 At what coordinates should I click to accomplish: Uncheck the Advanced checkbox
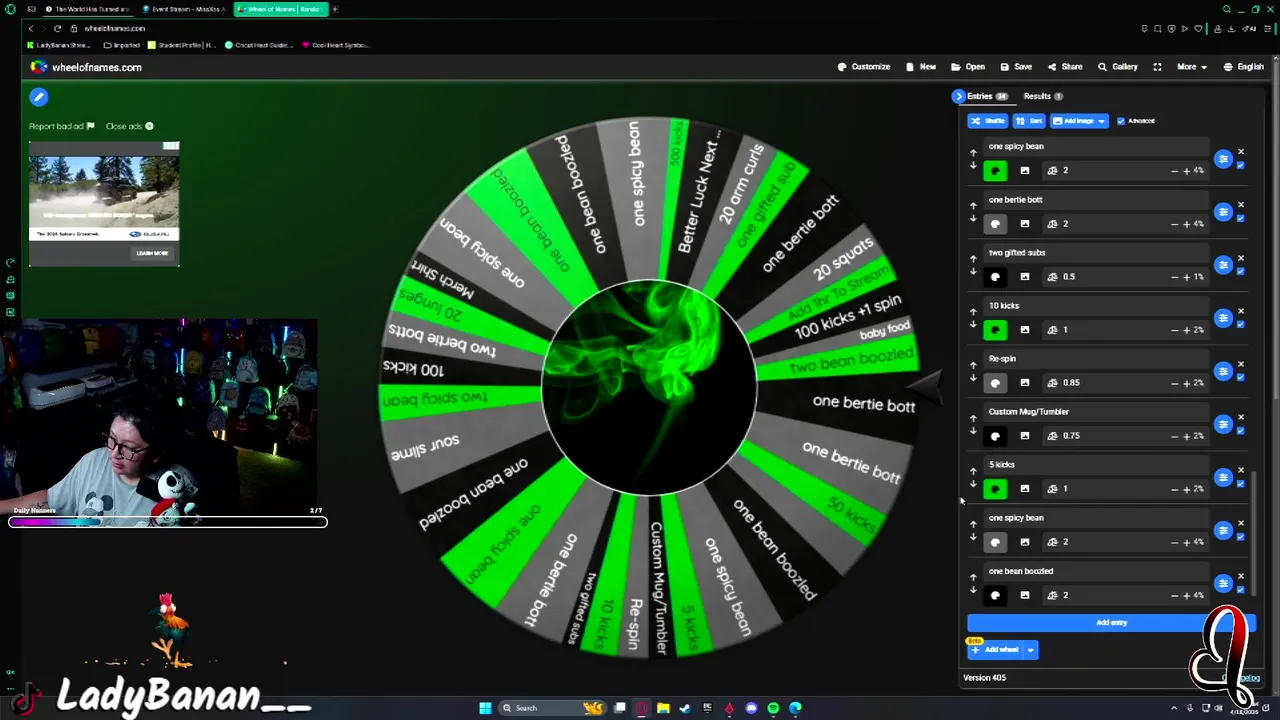click(x=1121, y=121)
